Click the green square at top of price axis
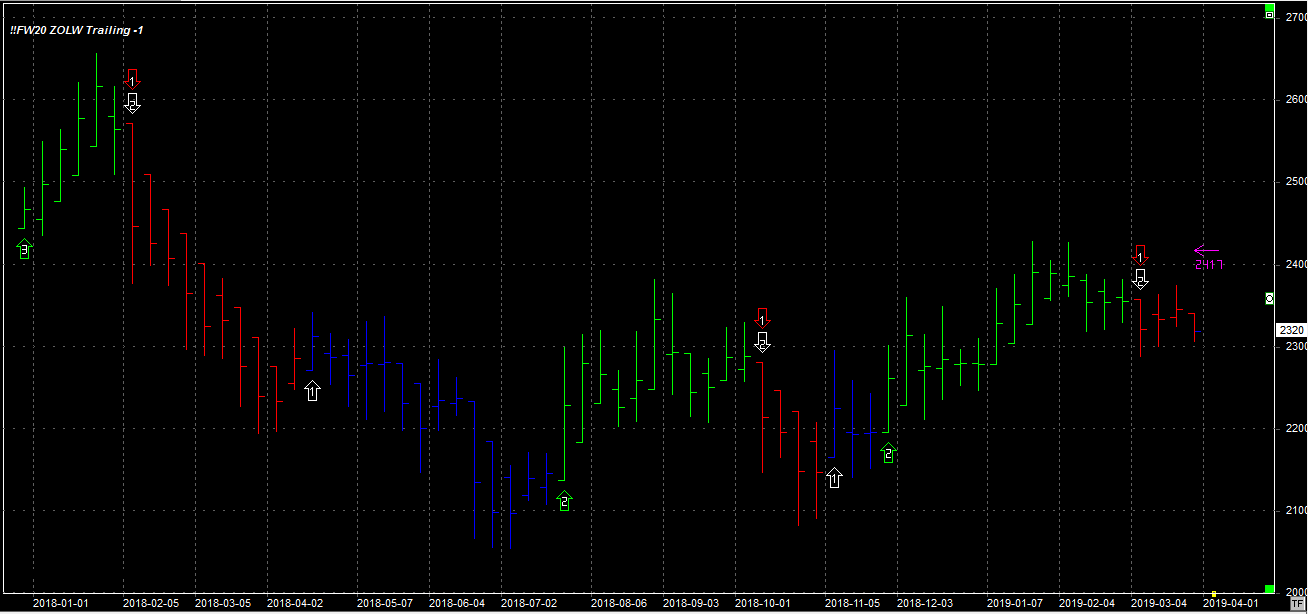The width and height of the screenshot is (1308, 614). click(1270, 14)
